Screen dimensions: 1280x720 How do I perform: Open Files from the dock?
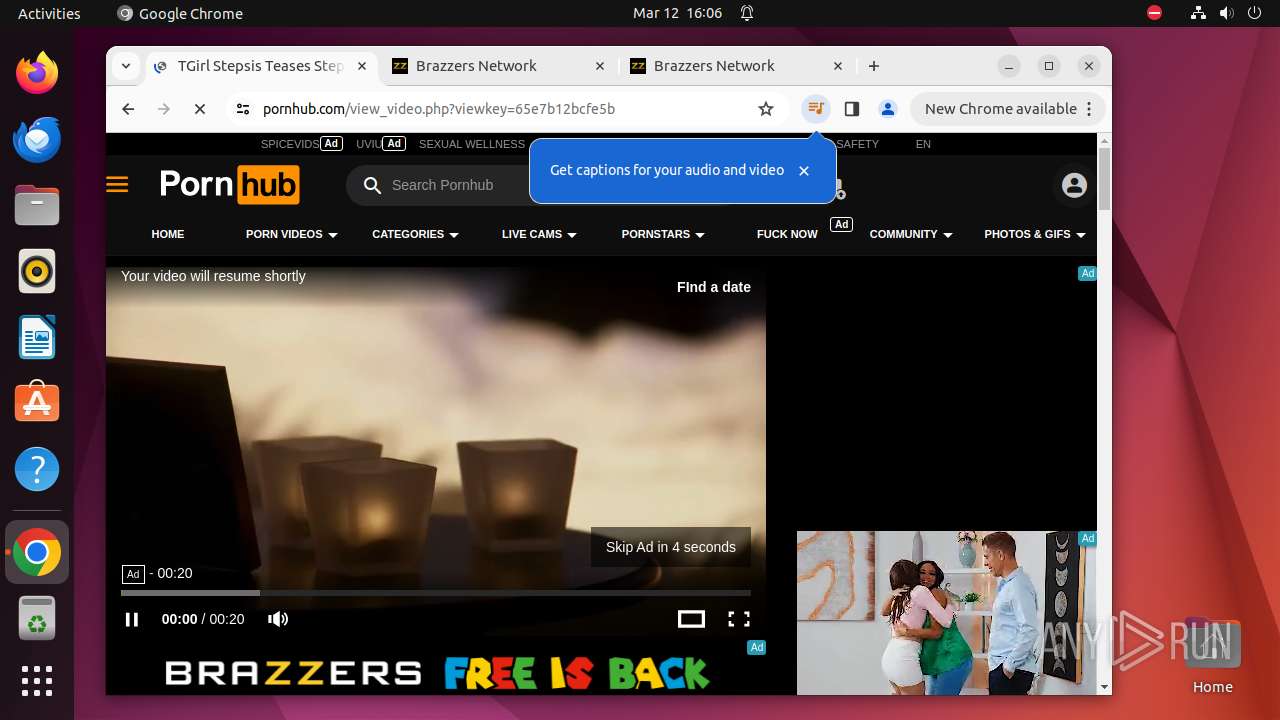[x=37, y=205]
